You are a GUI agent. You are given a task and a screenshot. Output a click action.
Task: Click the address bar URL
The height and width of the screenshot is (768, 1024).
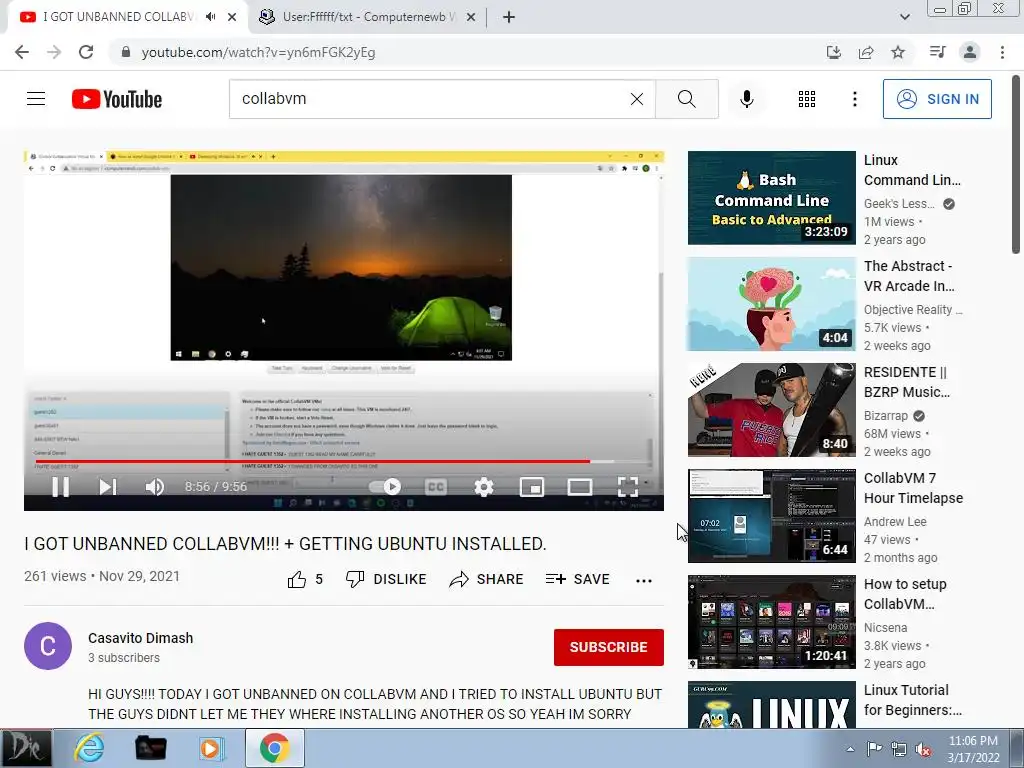[259, 52]
